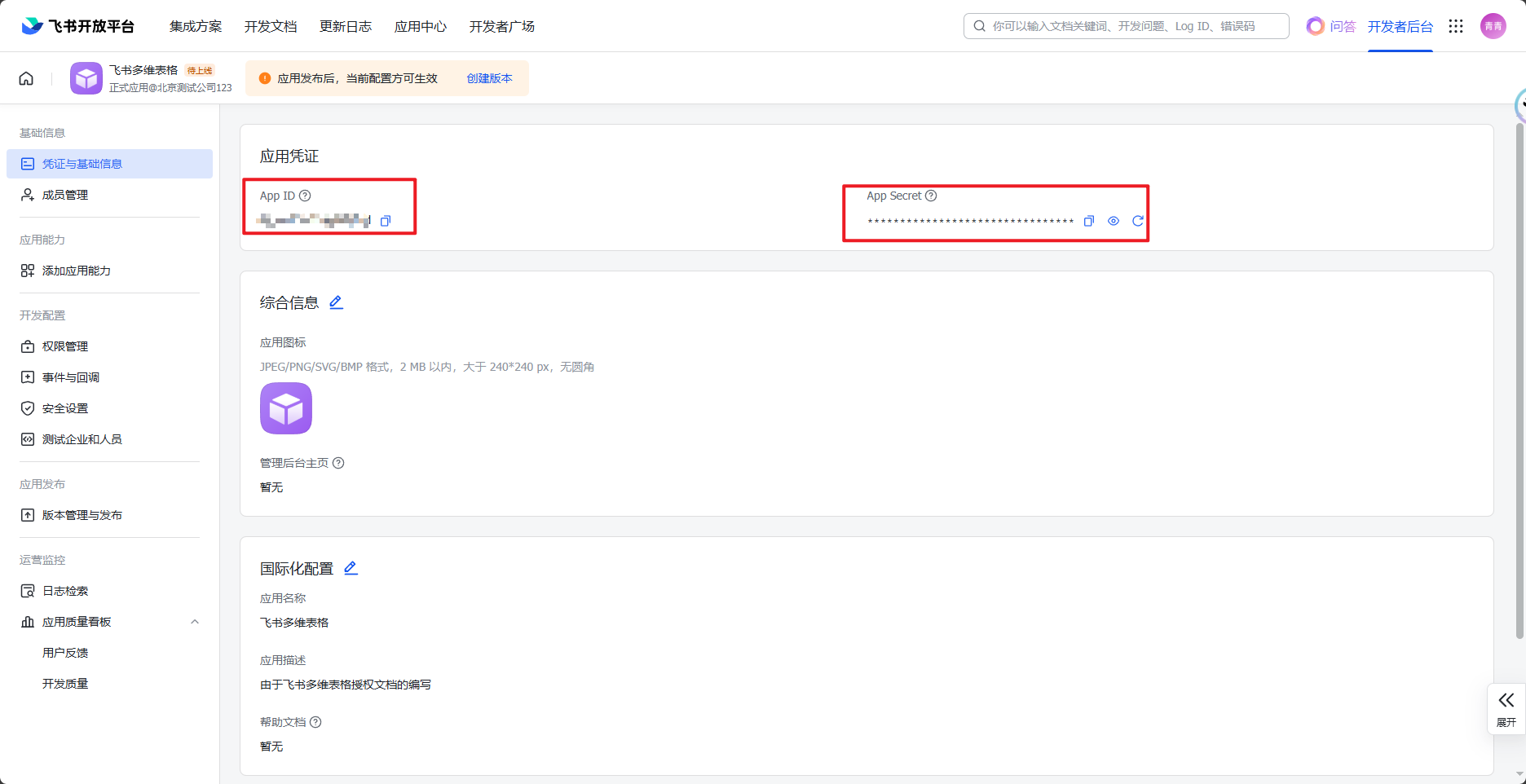Click the 权限管理 lock icon
The height and width of the screenshot is (784, 1526).
[x=28, y=346]
